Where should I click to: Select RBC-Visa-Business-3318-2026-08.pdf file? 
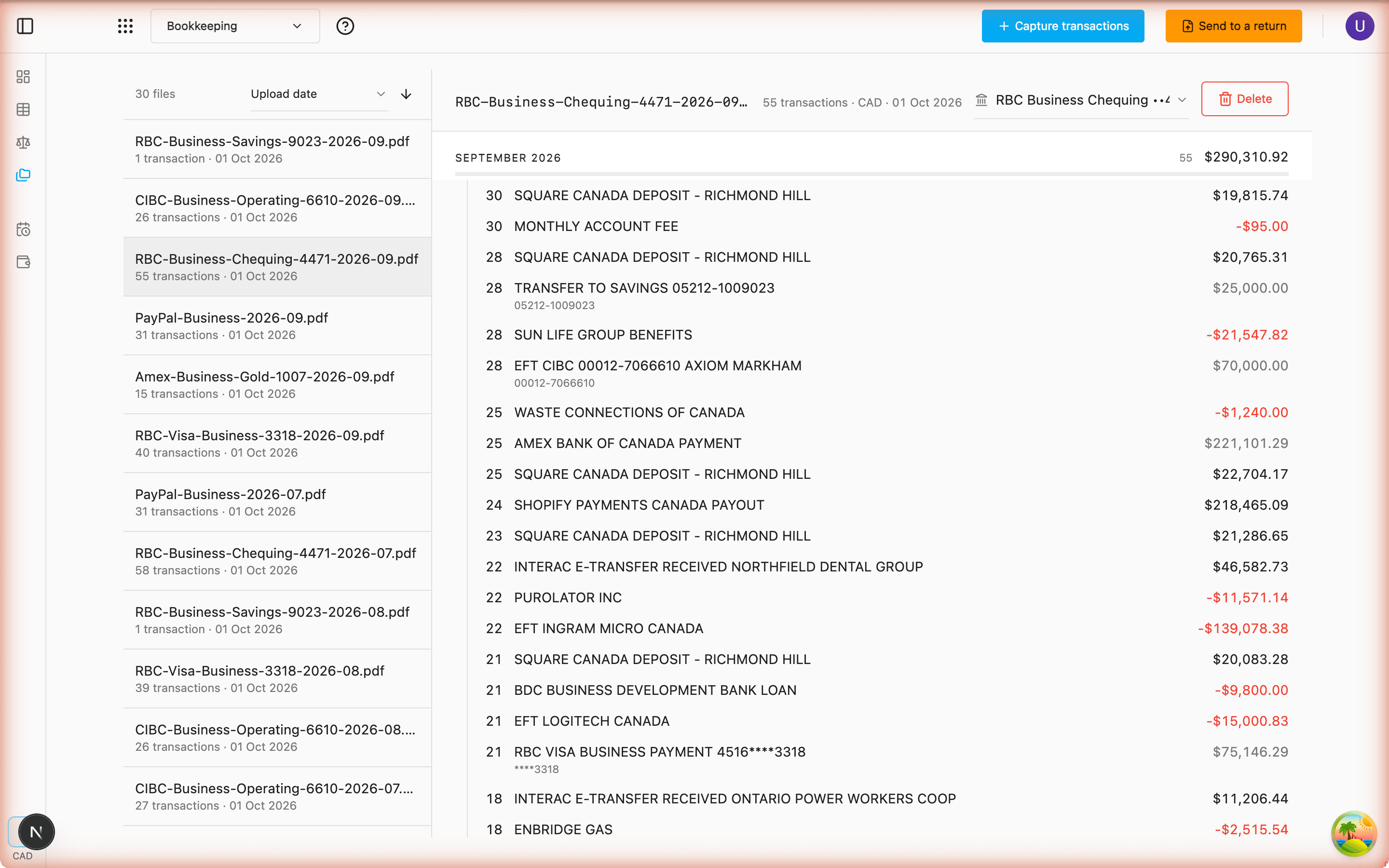click(277, 678)
